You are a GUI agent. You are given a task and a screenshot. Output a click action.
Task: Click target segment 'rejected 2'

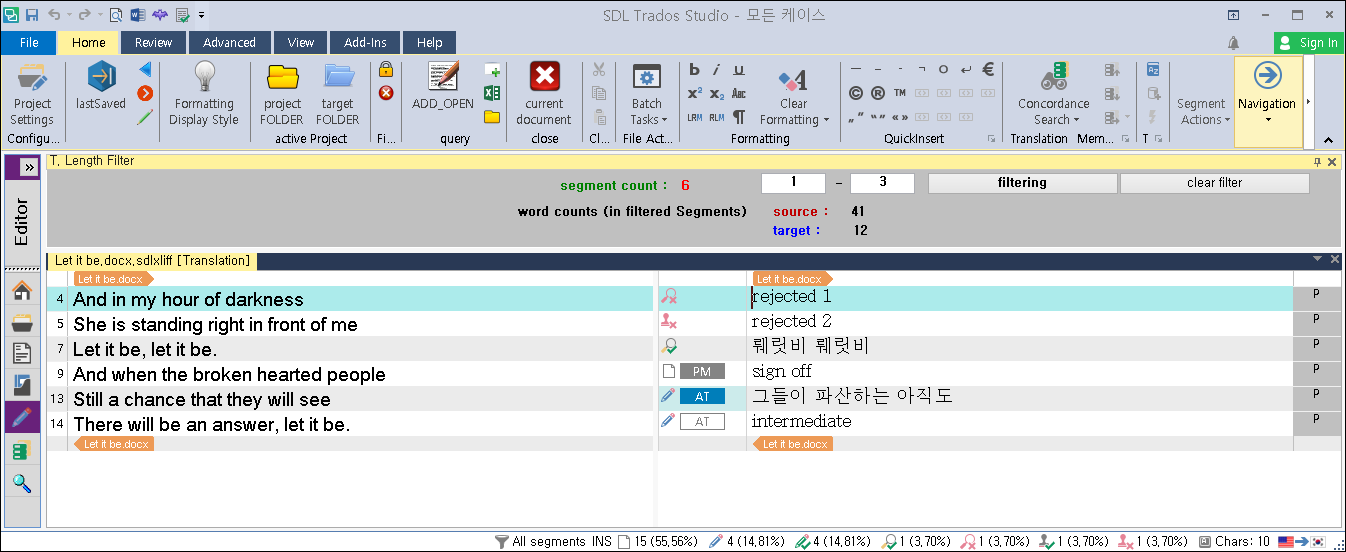coord(791,322)
